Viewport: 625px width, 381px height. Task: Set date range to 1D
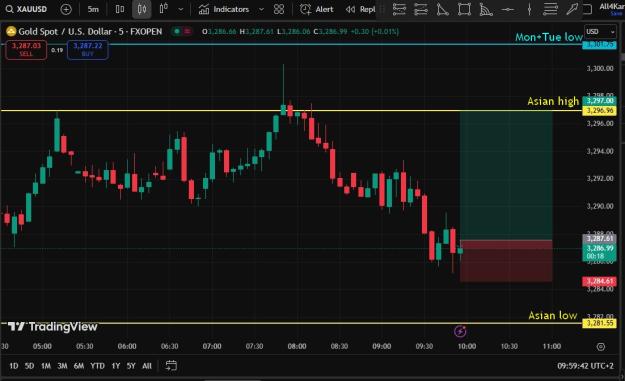tap(14, 365)
